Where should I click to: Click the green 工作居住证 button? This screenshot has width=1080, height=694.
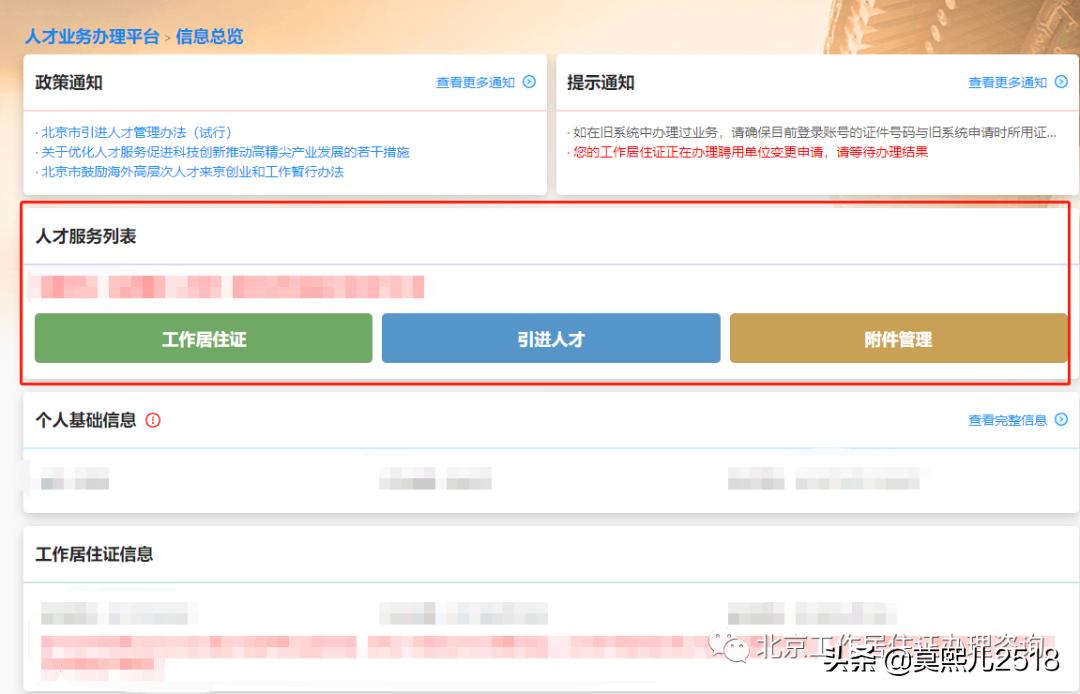tap(203, 338)
